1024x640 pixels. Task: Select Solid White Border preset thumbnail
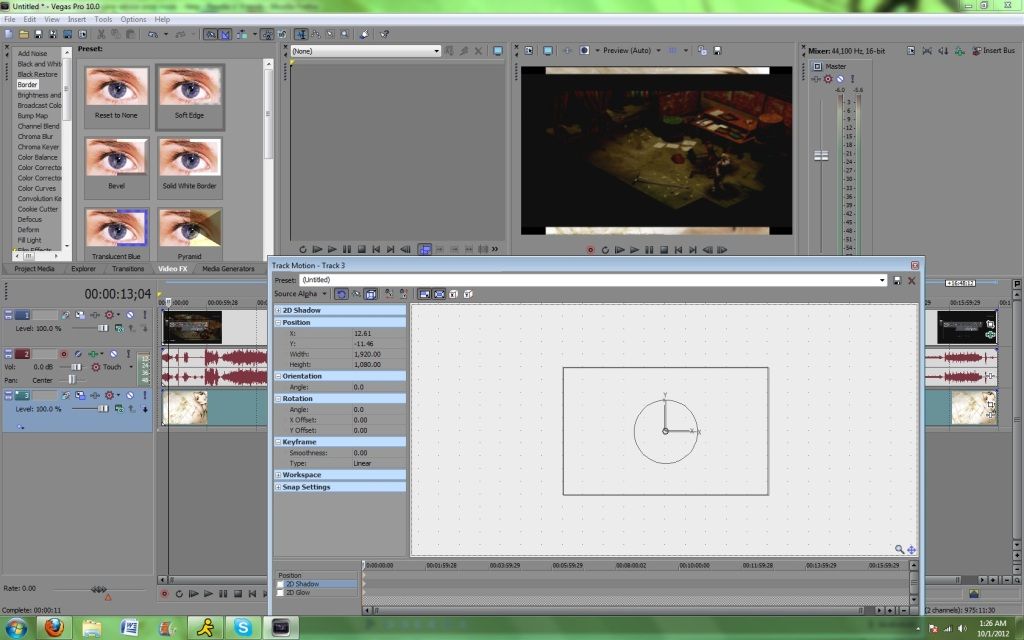[189, 167]
